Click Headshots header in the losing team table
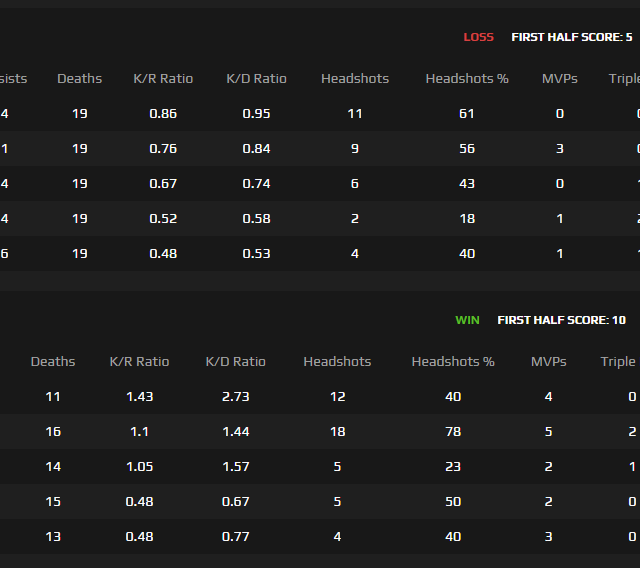 (355, 78)
